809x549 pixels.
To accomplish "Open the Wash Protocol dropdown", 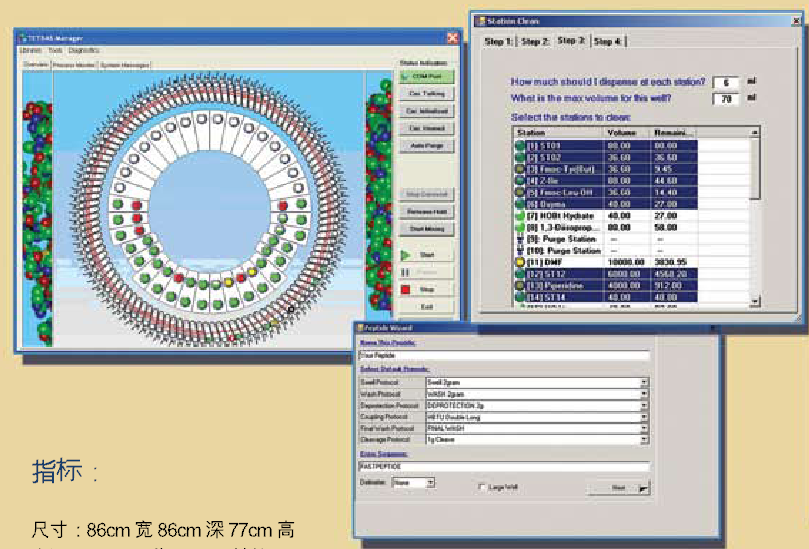I will 644,394.
